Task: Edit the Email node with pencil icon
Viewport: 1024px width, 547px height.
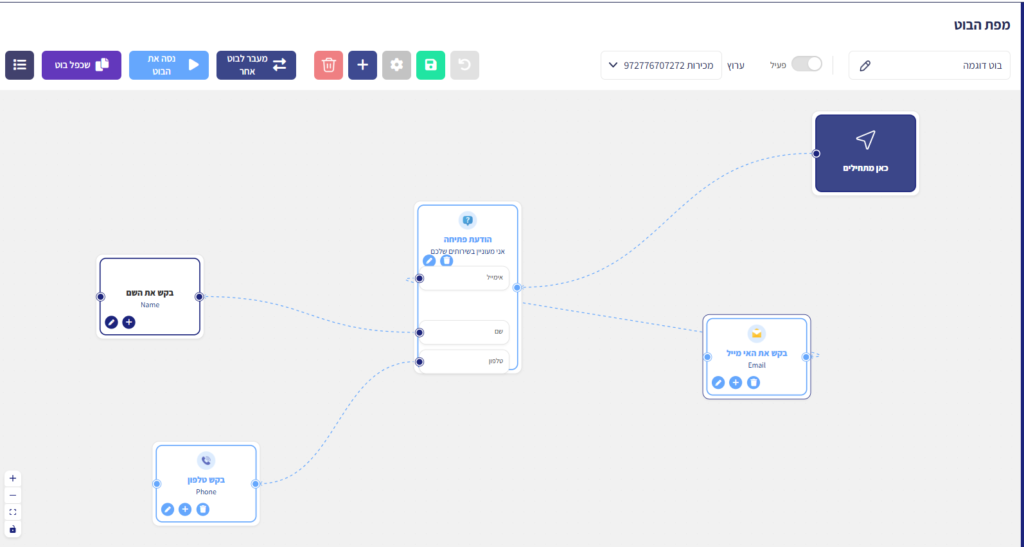Action: 718,383
